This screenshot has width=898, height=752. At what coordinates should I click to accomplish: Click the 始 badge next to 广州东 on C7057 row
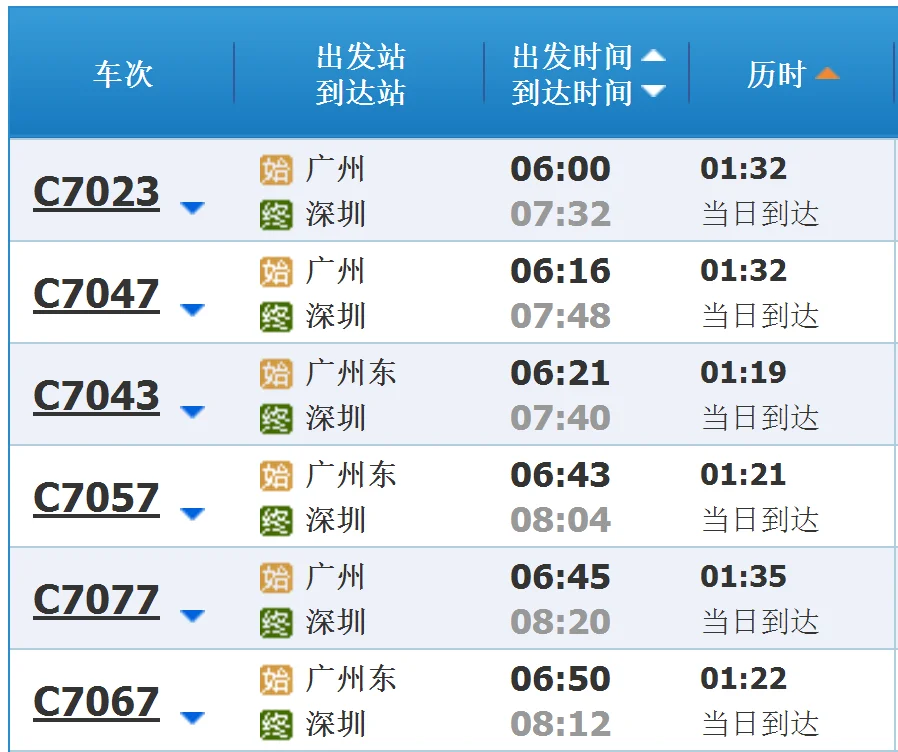coord(275,475)
